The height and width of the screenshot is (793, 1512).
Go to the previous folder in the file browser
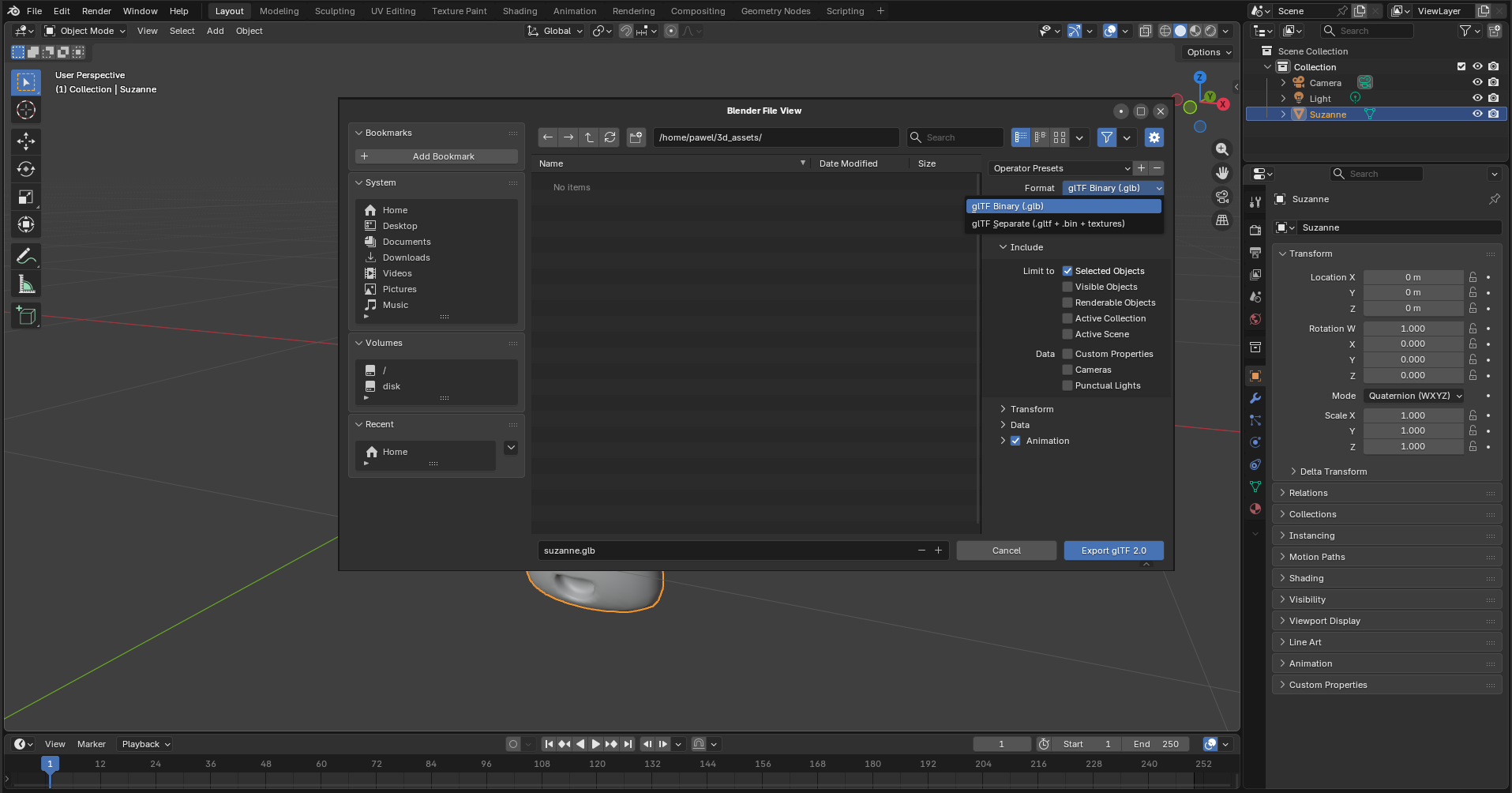(x=548, y=137)
